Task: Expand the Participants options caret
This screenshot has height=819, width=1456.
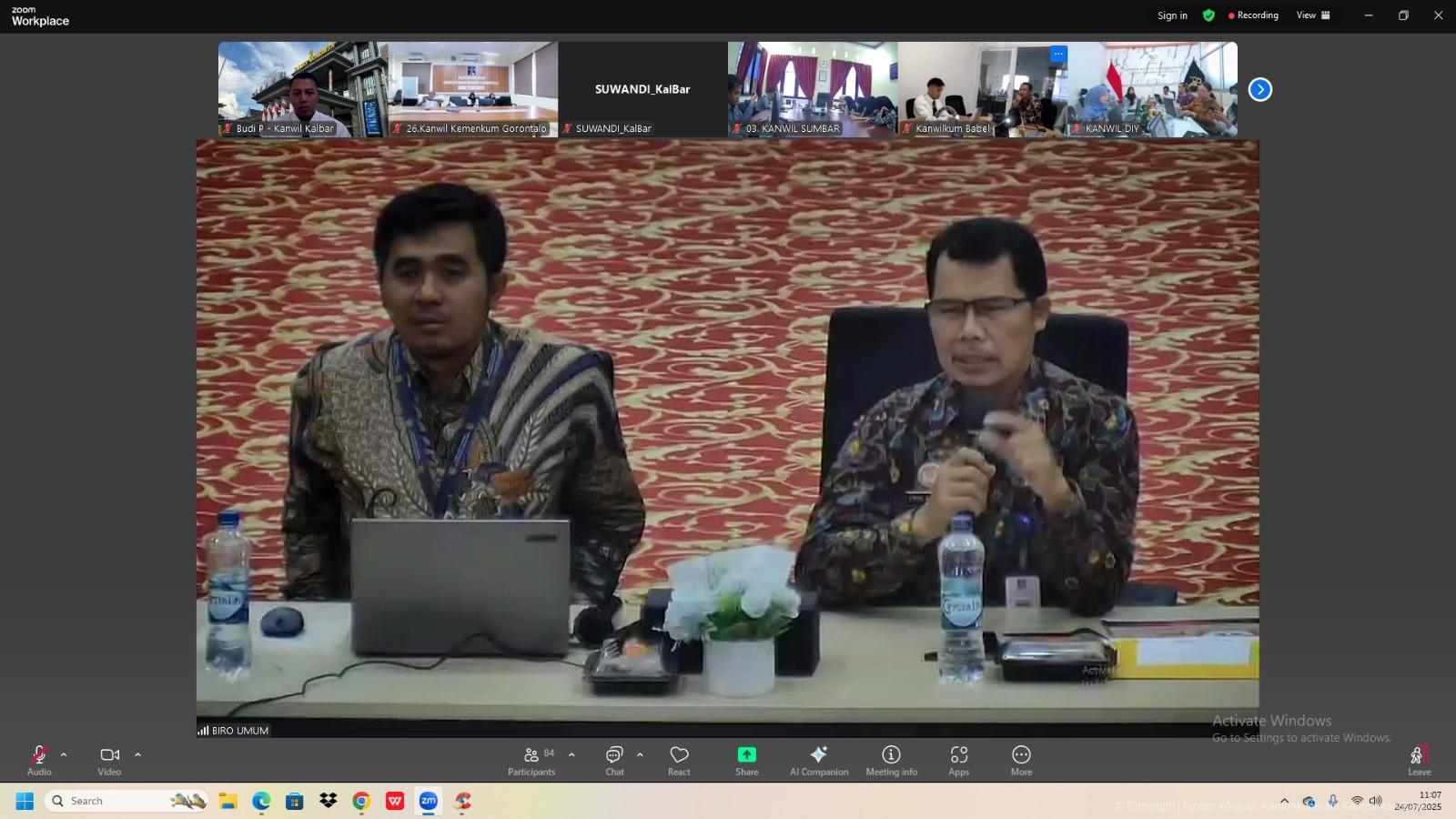Action: tap(571, 754)
